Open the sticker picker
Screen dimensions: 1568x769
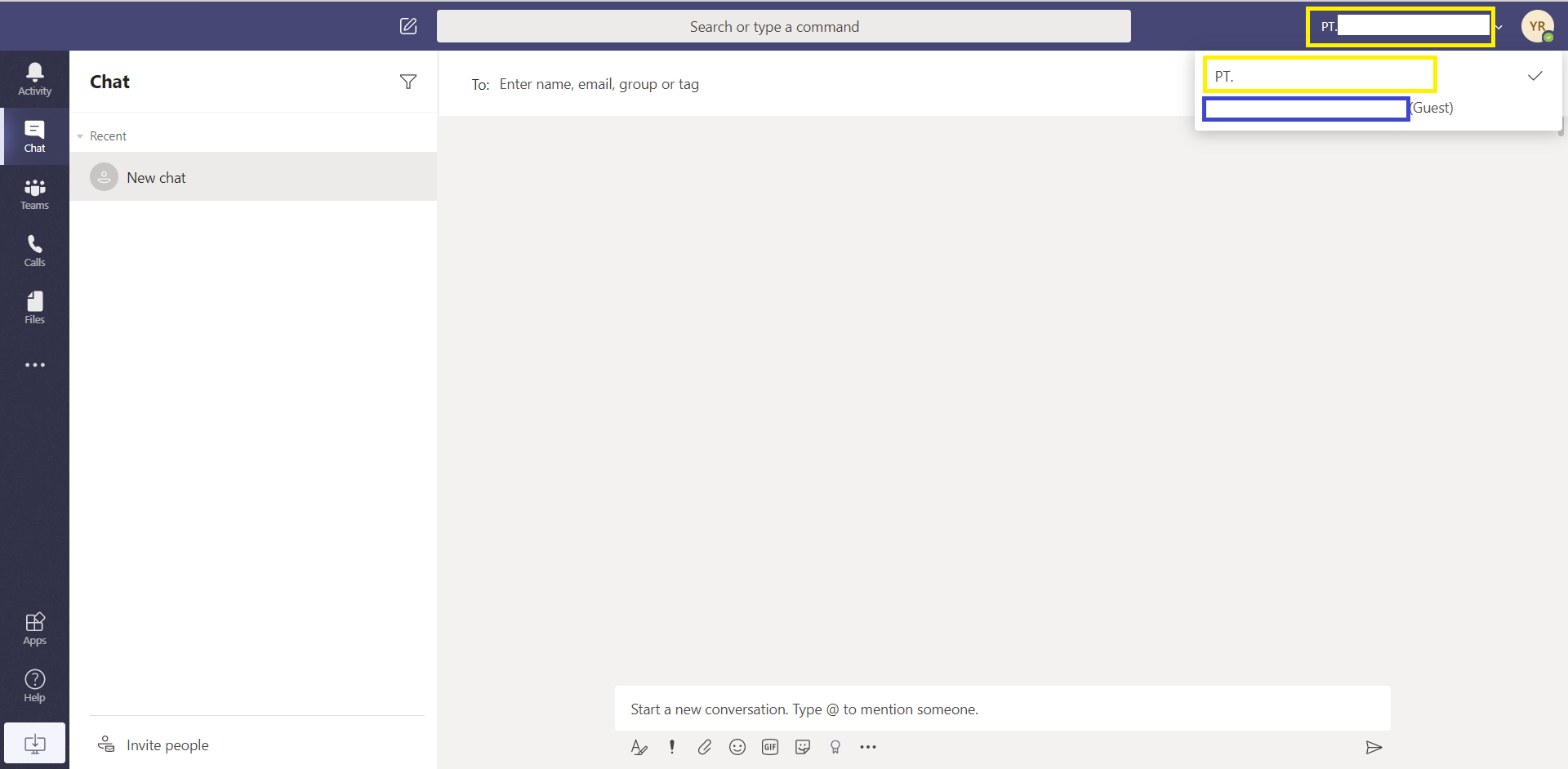coord(803,747)
